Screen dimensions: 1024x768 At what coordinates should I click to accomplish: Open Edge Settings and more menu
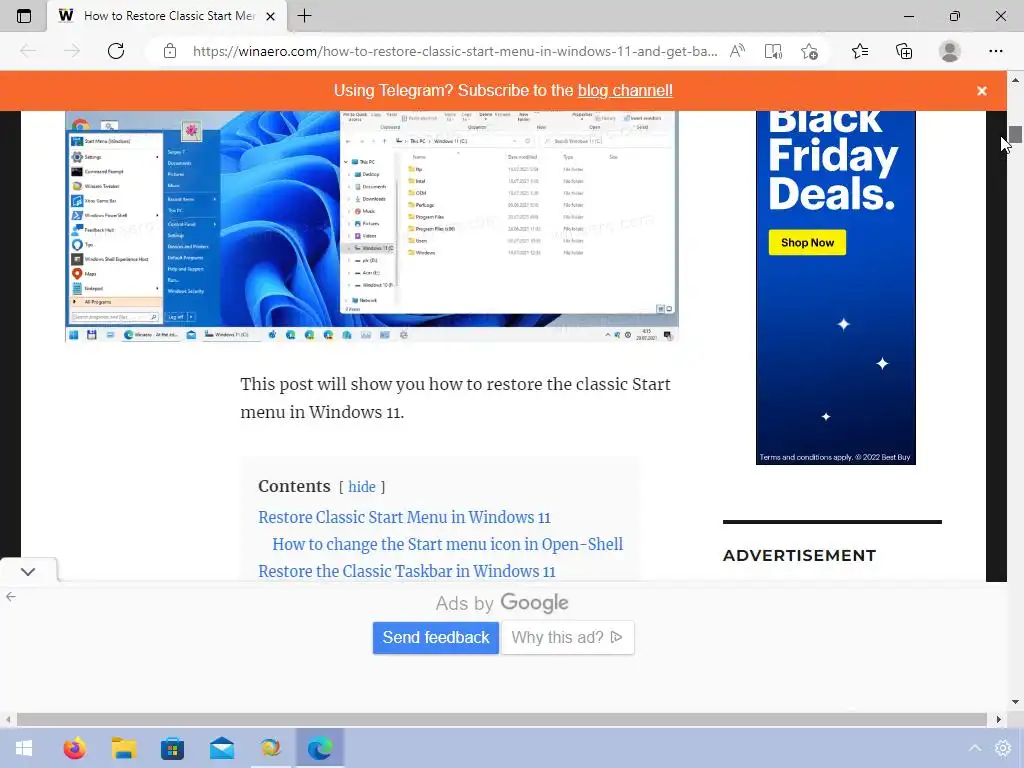pyautogui.click(x=995, y=51)
